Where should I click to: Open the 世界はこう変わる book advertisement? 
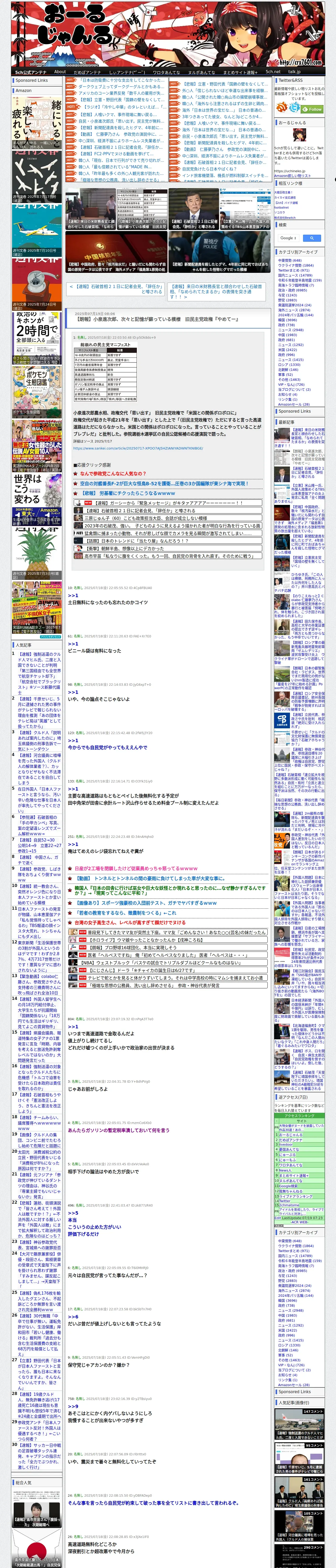[x=37, y=500]
